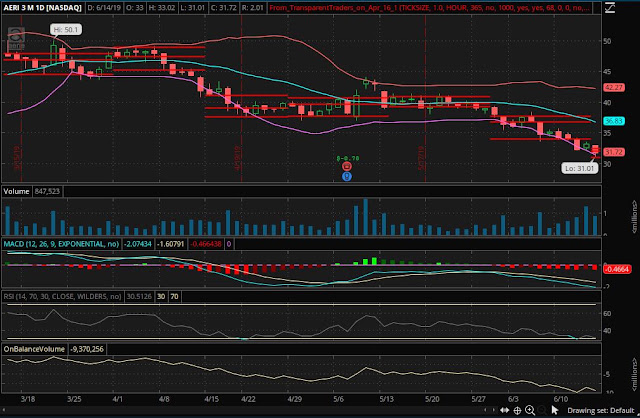The height and width of the screenshot is (418, 640).
Task: Click the MACD (12, 26, 9, EXPONENTIAL, no) label
Action: coord(61,244)
